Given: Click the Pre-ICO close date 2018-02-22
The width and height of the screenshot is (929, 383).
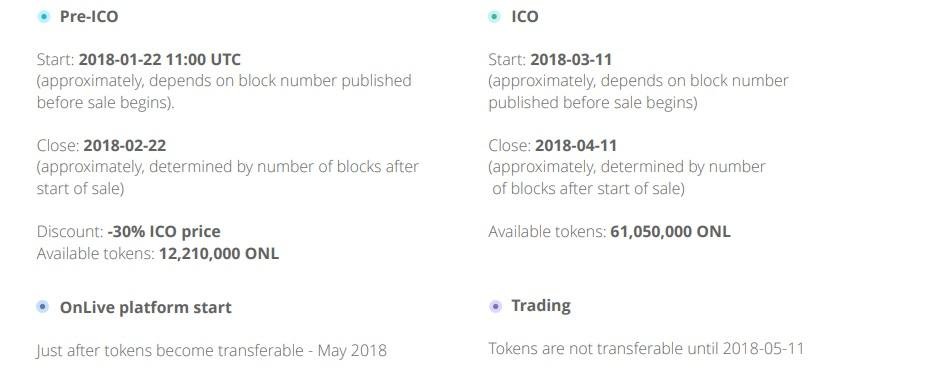Looking at the screenshot, I should (125, 145).
